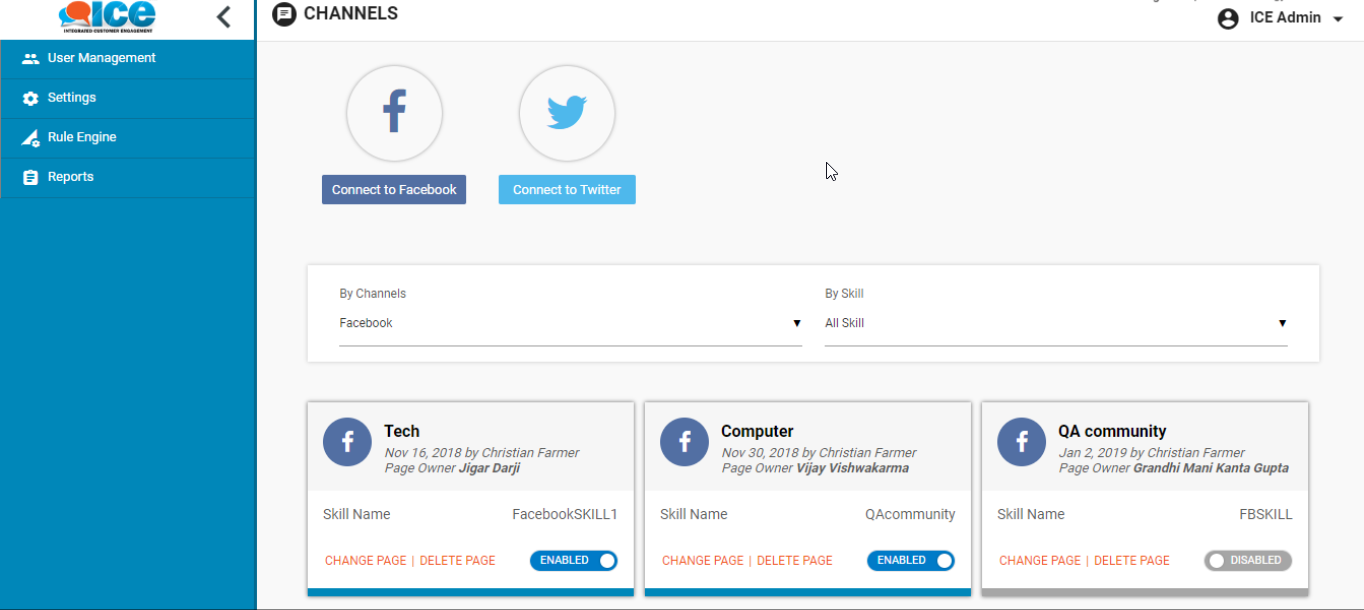Click the large Facebook circle icon
Viewport: 1364px width, 610px height.
pyautogui.click(x=394, y=113)
